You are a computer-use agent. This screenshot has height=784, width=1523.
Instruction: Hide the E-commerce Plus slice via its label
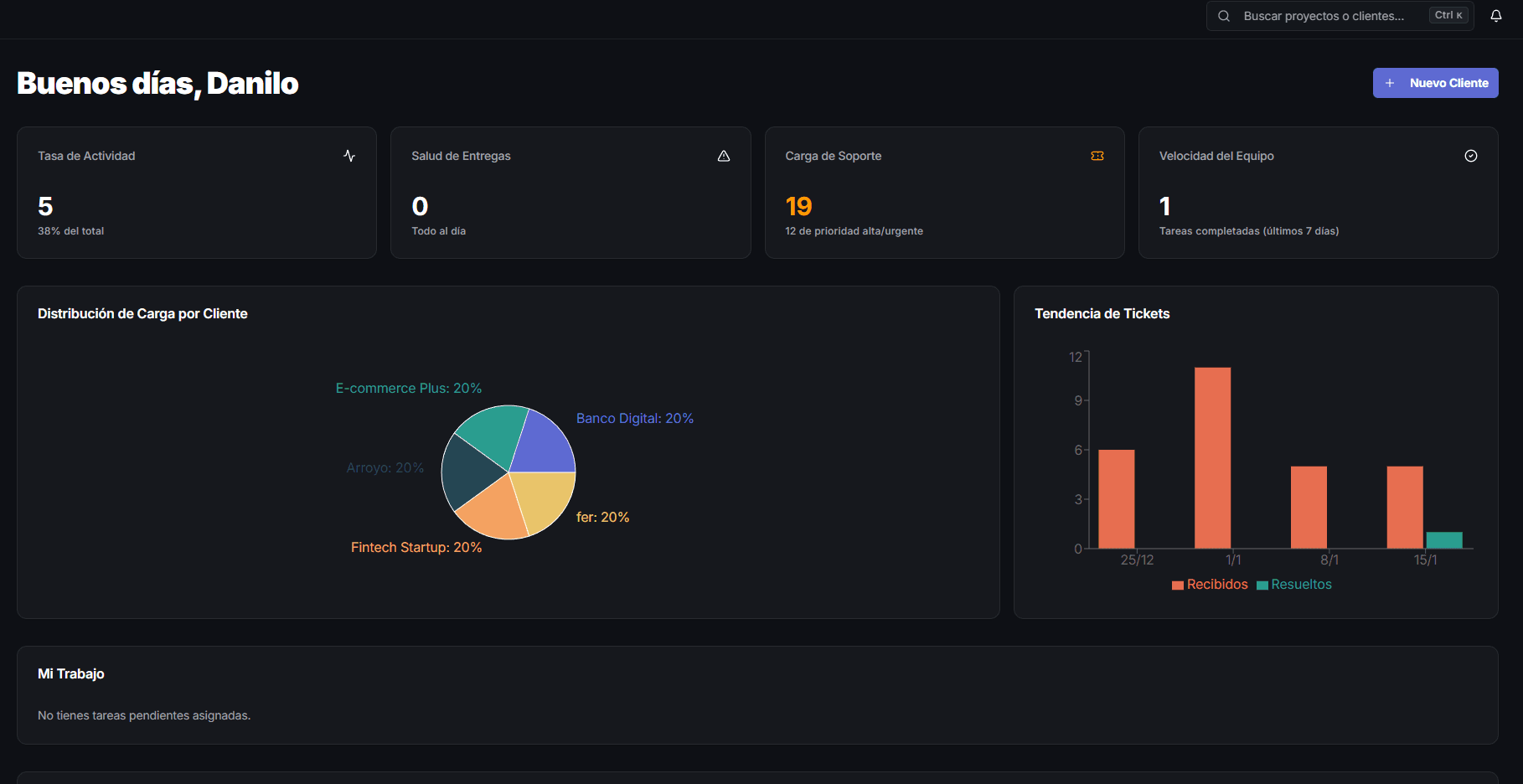pyautogui.click(x=408, y=388)
